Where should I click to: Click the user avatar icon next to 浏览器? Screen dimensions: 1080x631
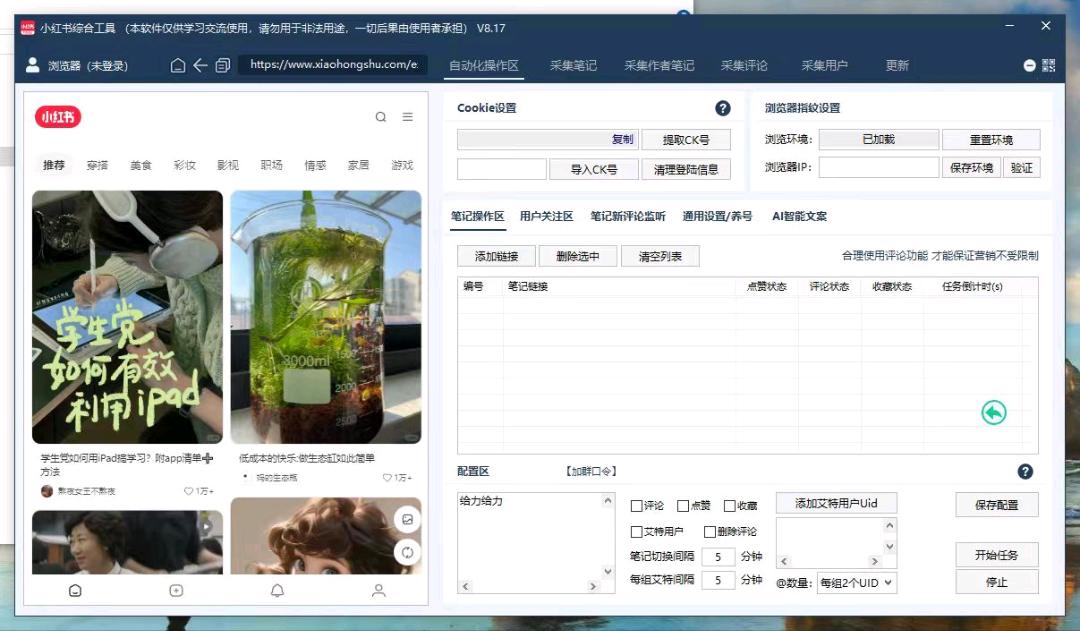click(x=32, y=65)
